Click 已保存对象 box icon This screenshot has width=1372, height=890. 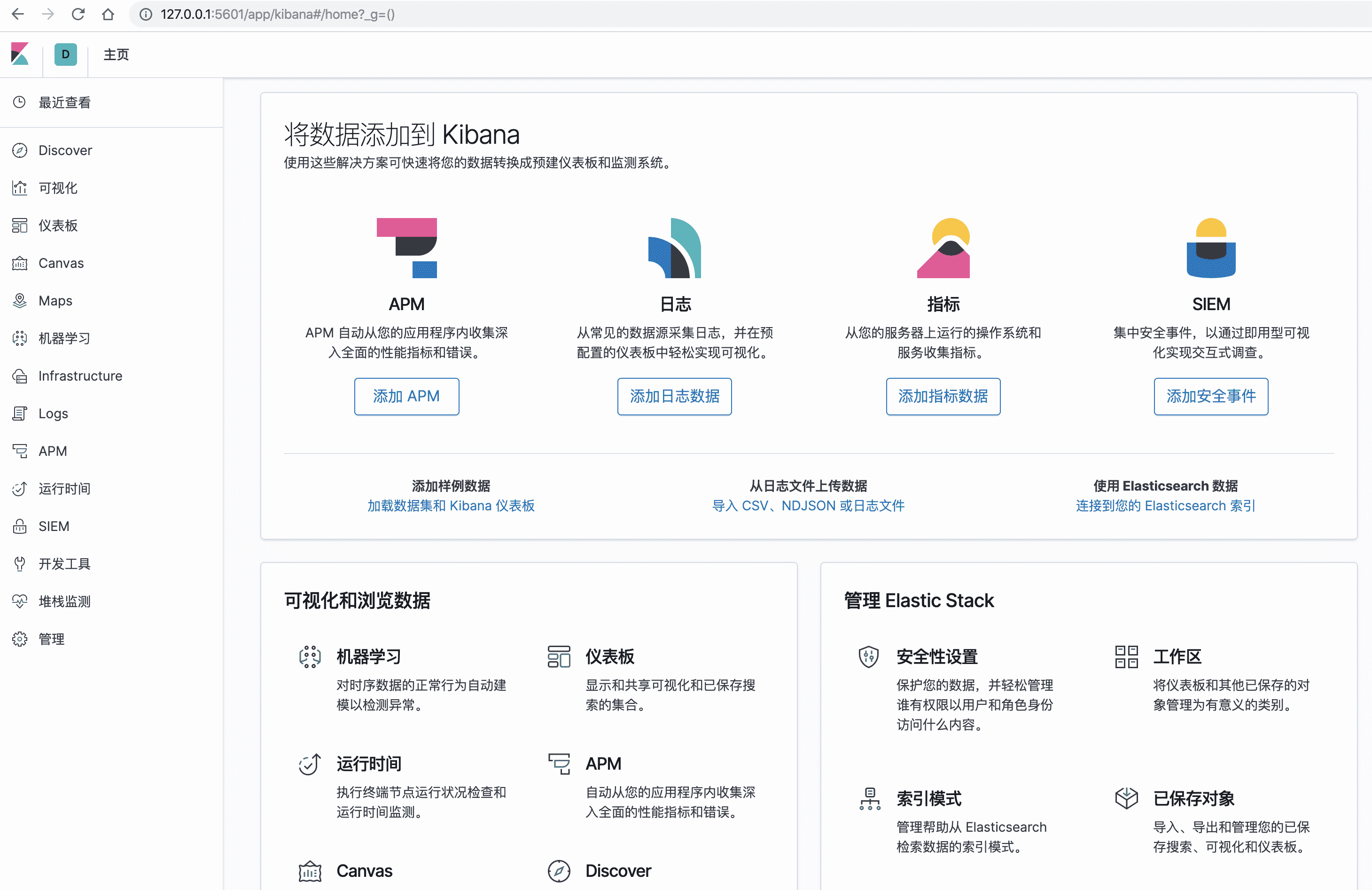click(x=1126, y=798)
